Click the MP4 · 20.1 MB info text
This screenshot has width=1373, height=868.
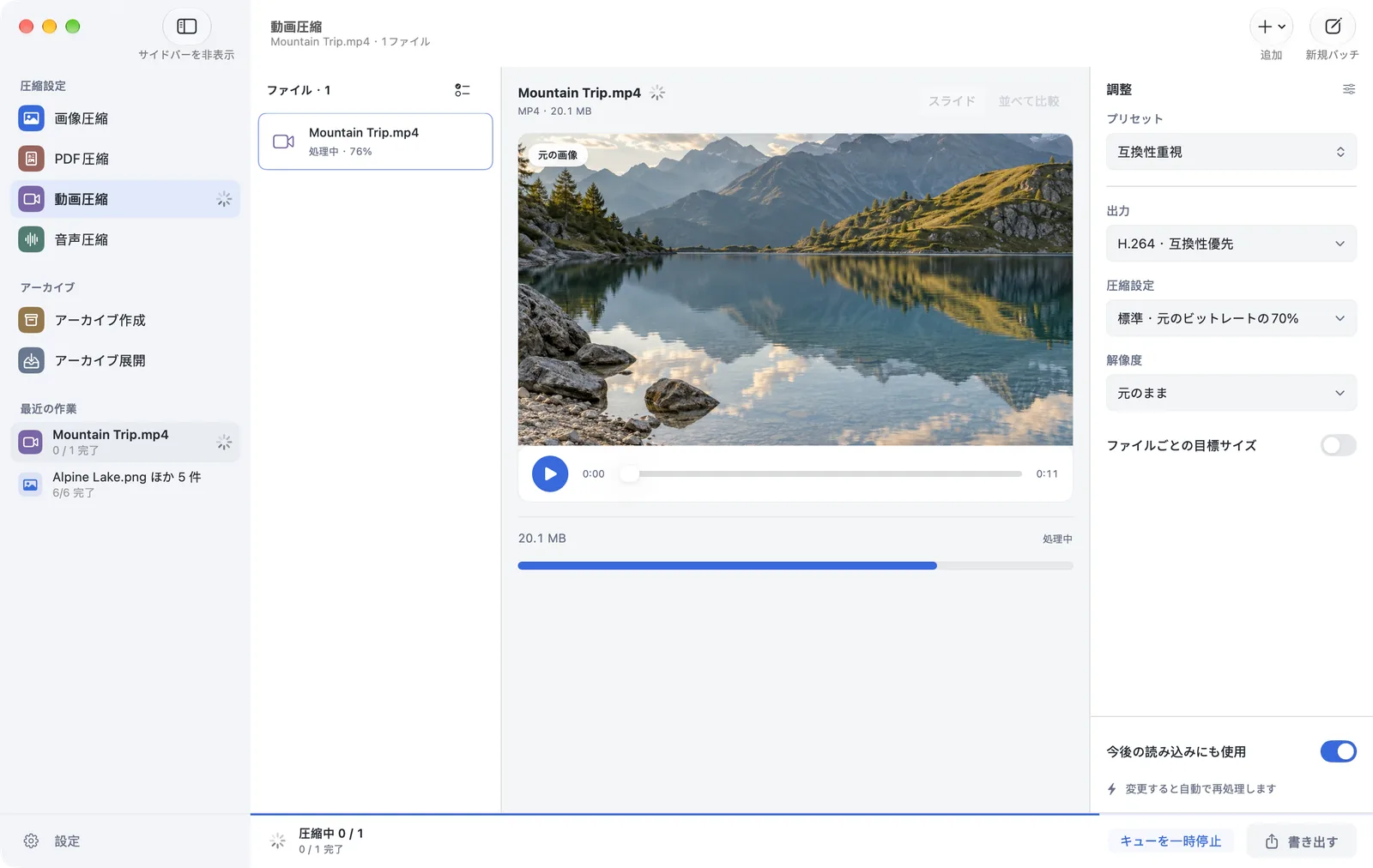(554, 112)
